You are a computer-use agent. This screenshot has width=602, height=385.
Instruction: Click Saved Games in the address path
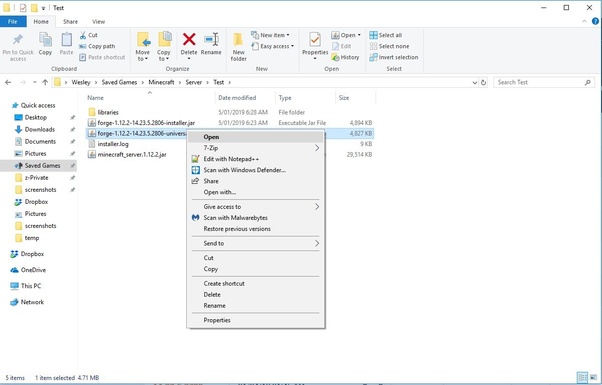(x=119, y=82)
